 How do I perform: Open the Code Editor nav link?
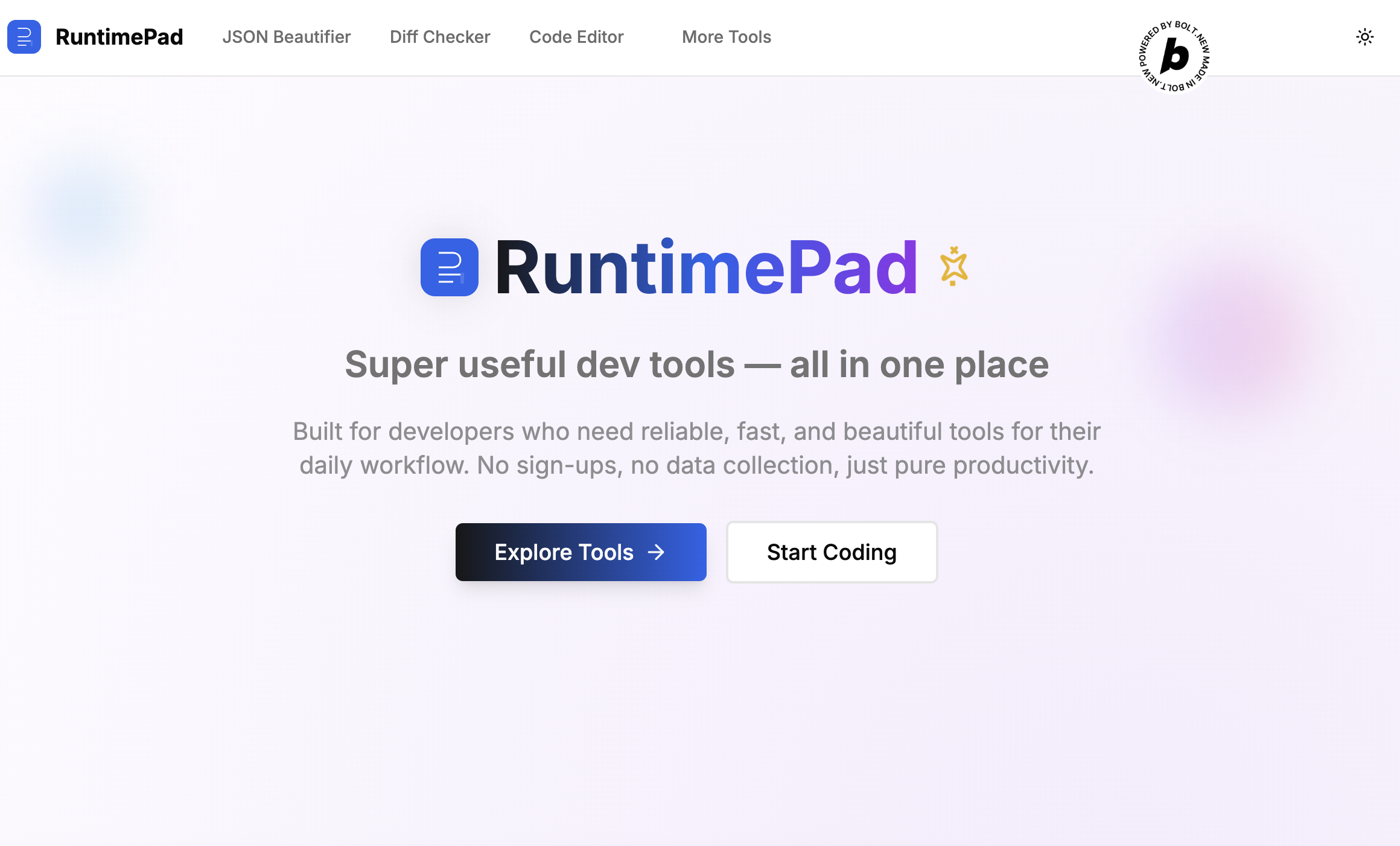coord(576,37)
